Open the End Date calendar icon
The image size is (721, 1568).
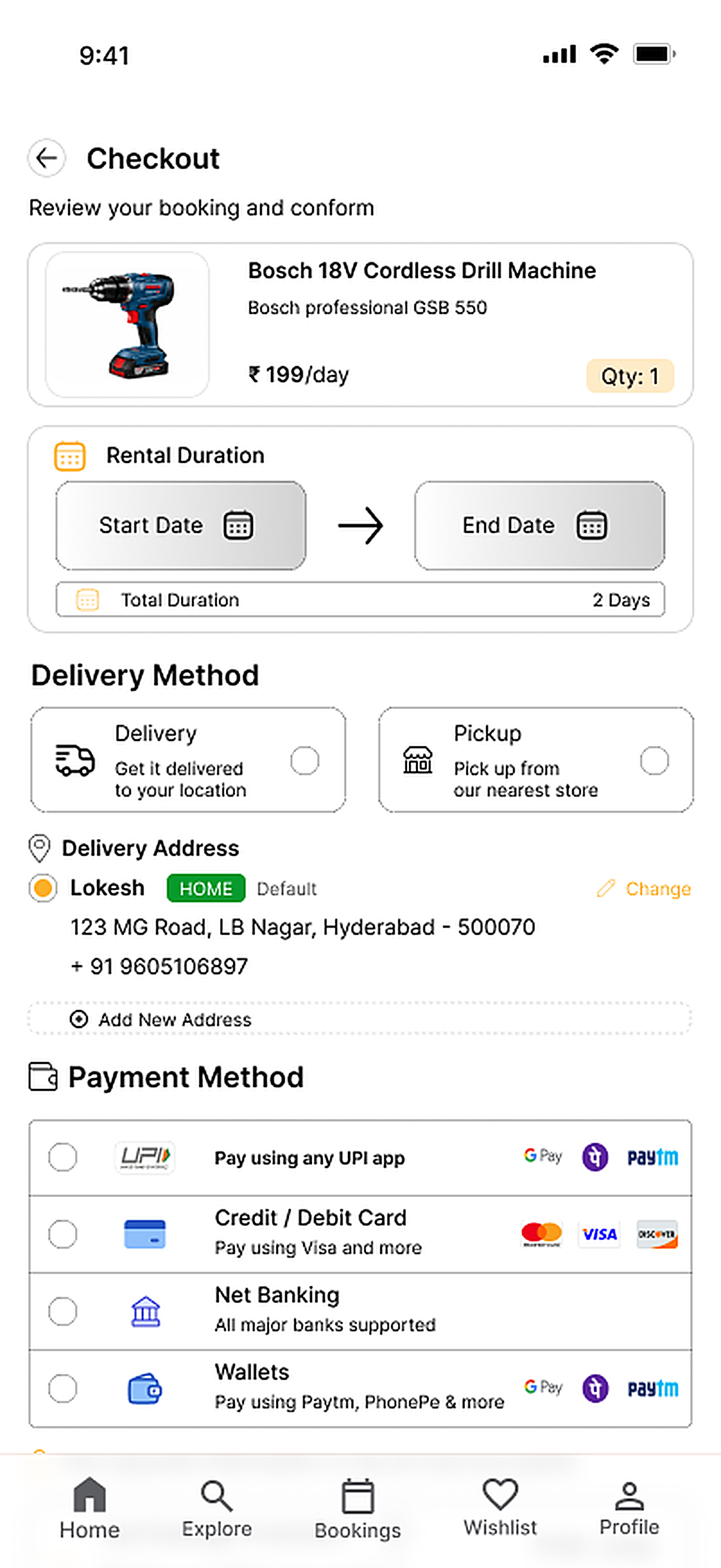pyautogui.click(x=591, y=524)
